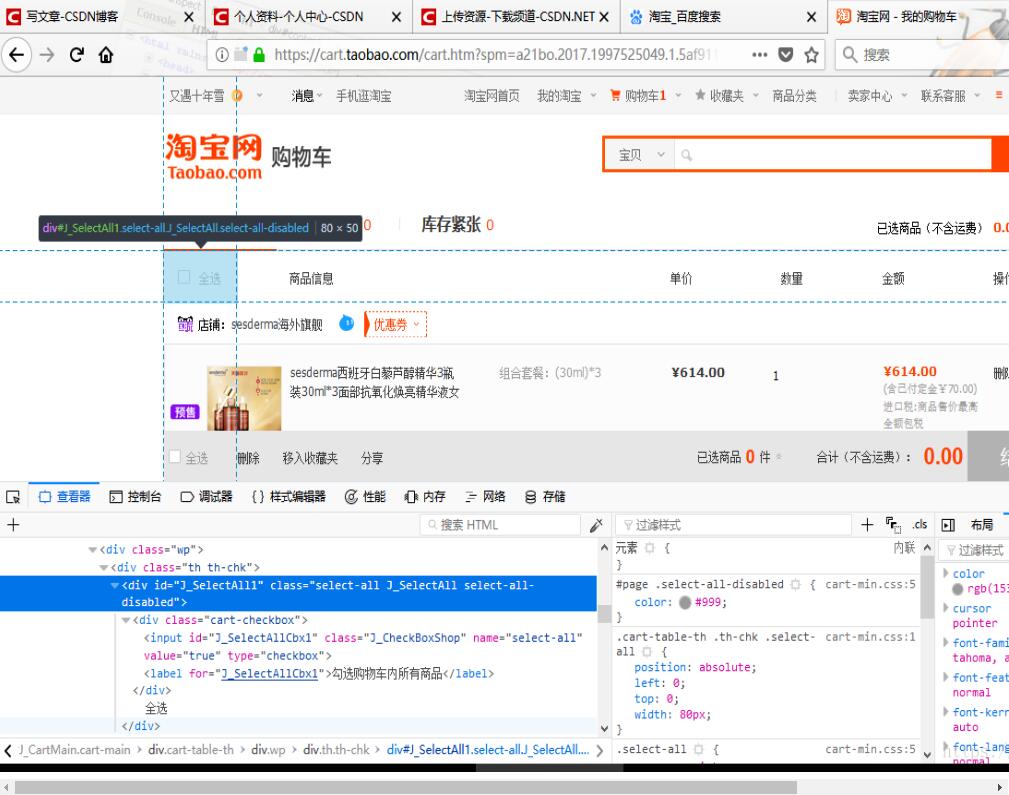The width and height of the screenshot is (1009, 795).
Task: Focus the 过滤样式 filter box in the rules pane
Action: pyautogui.click(x=734, y=525)
